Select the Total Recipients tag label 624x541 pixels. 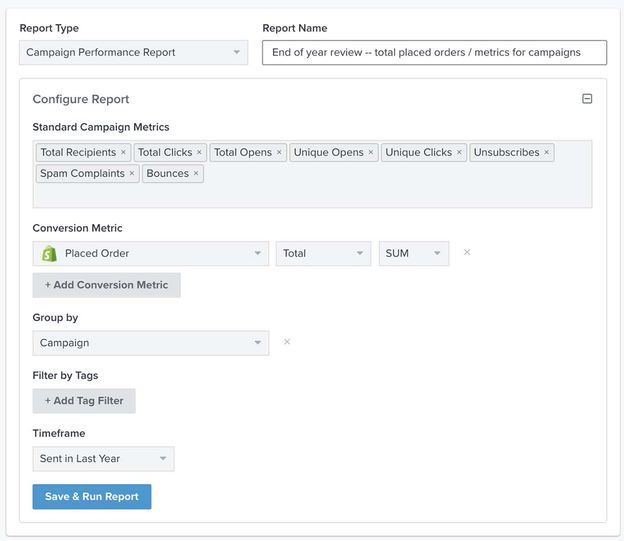(78, 152)
